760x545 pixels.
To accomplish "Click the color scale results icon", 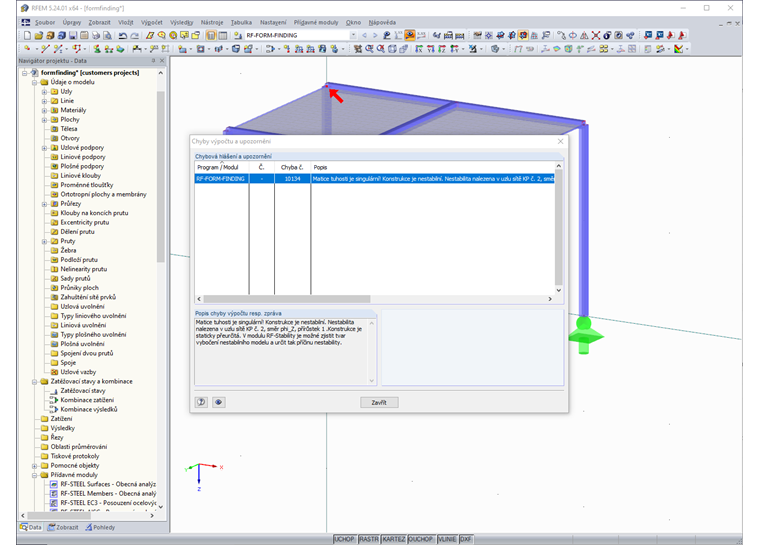I will 678,48.
